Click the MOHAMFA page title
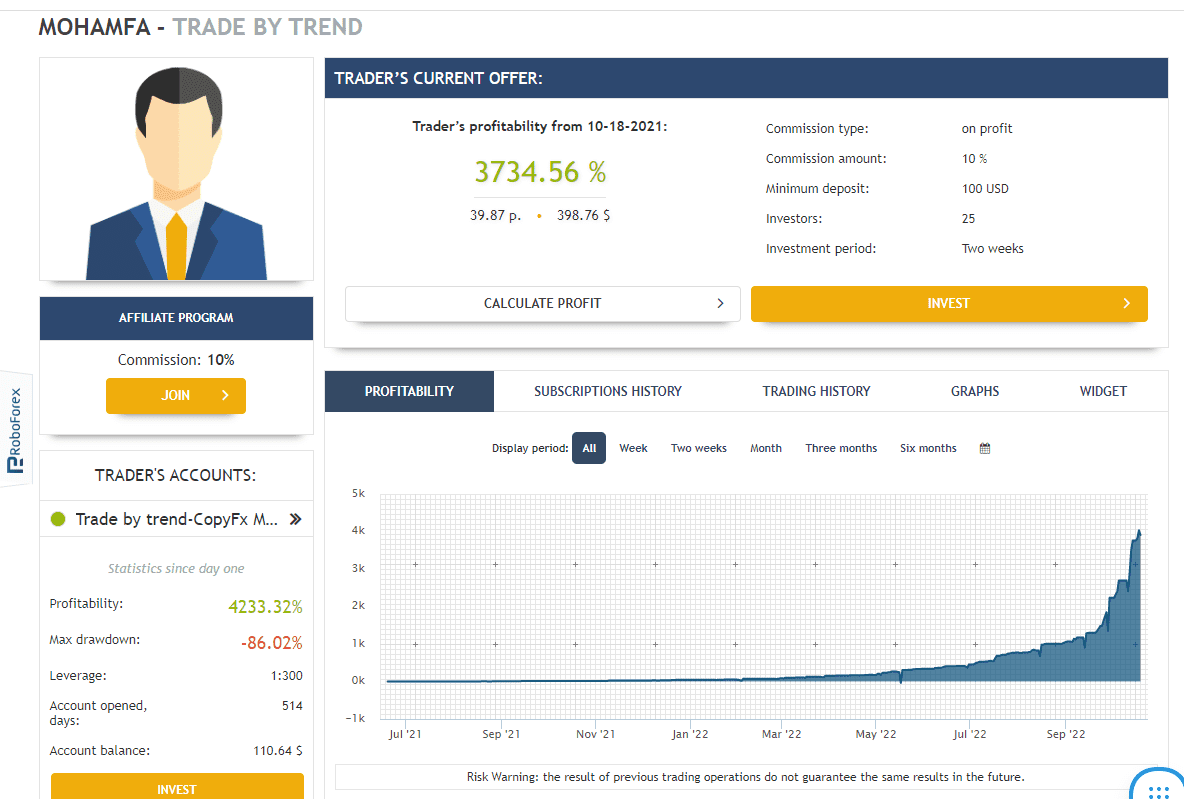Viewport: 1184px width, 799px height. [x=94, y=27]
